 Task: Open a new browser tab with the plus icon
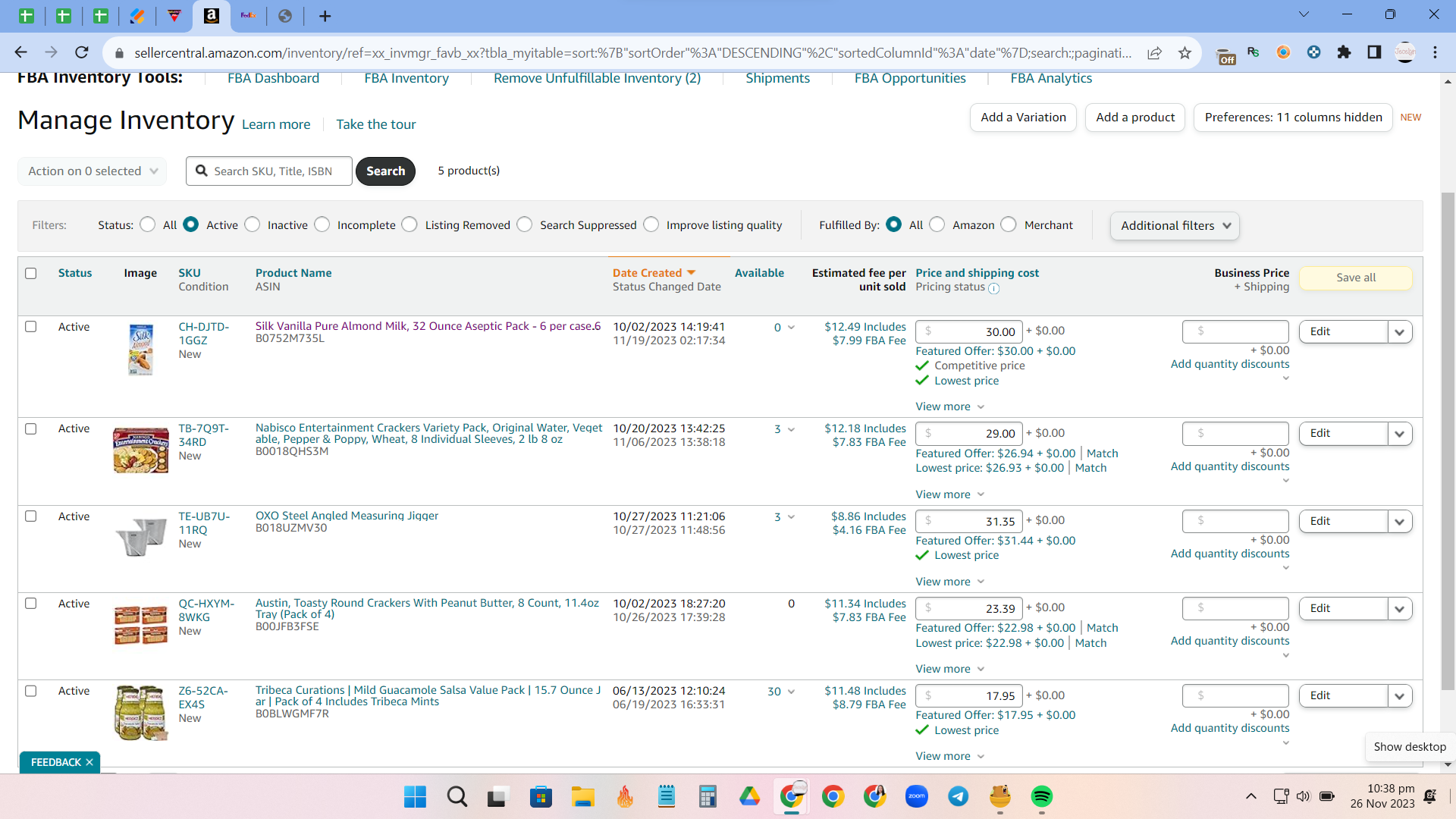pyautogui.click(x=325, y=16)
